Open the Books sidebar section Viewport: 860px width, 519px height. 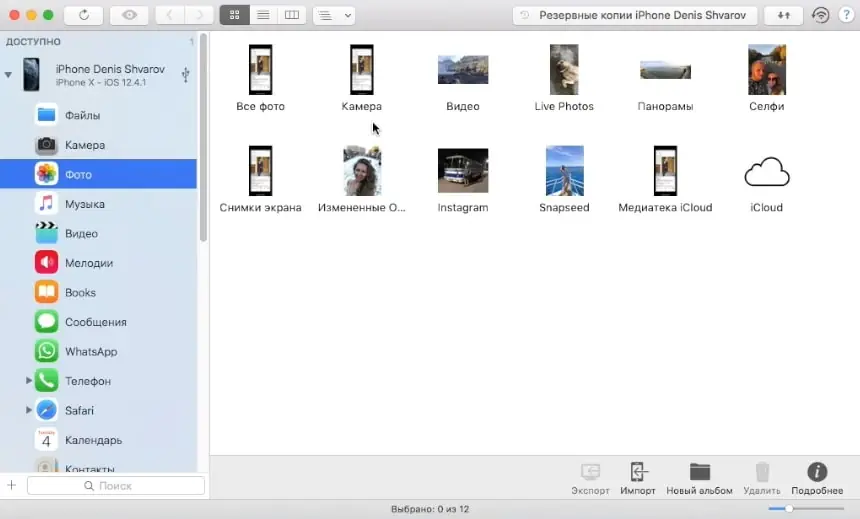pyautogui.click(x=99, y=292)
